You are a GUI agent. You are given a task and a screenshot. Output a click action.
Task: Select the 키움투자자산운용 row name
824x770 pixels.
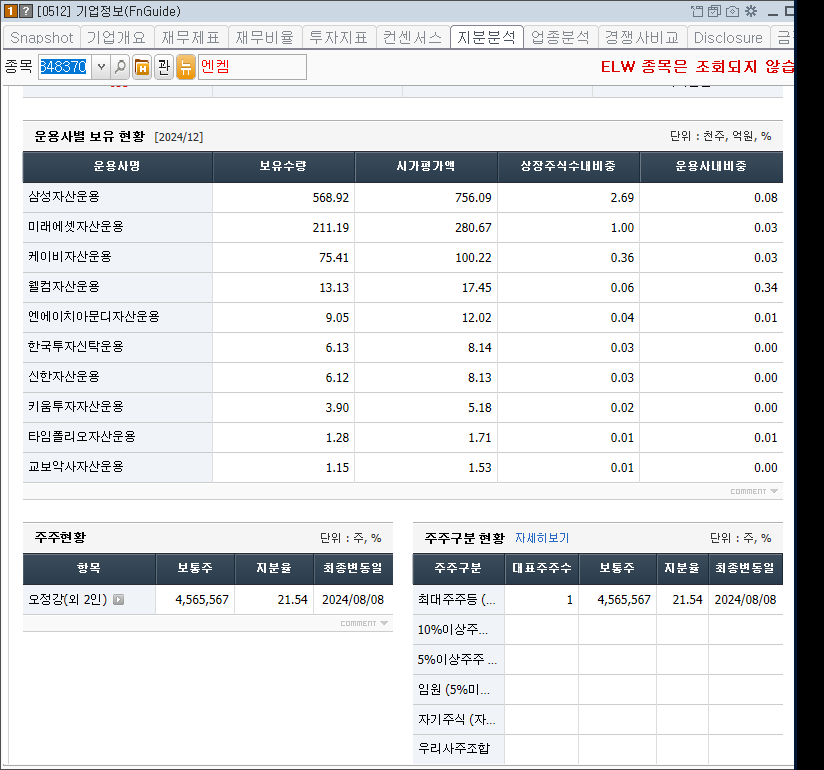pos(76,406)
